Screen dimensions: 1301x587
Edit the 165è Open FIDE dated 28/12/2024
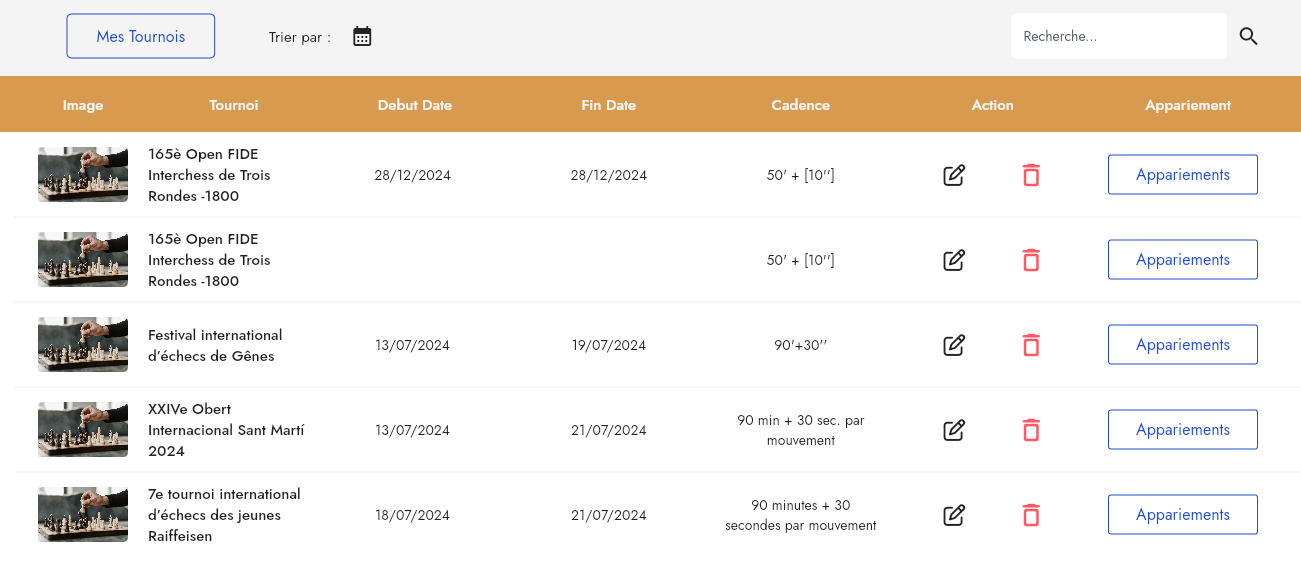tap(954, 175)
